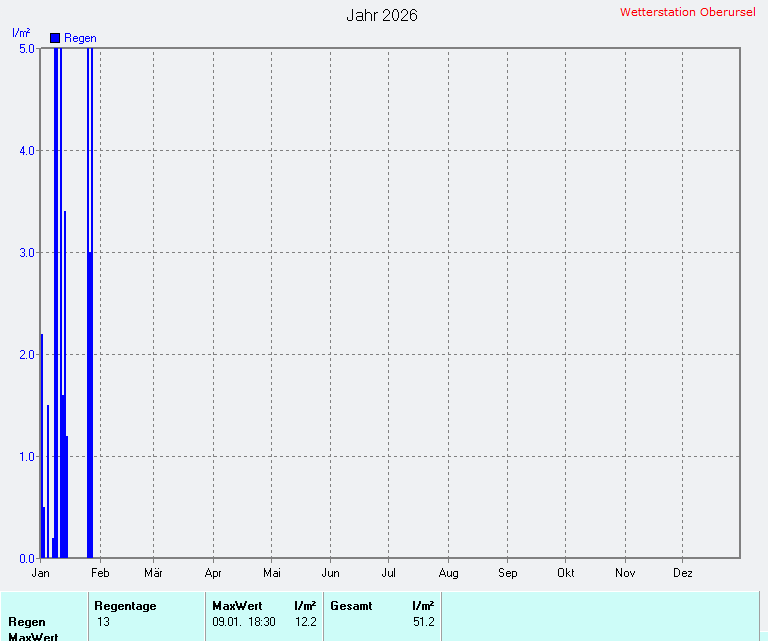The width and height of the screenshot is (768, 641).
Task: Click the Dez month axis label
Action: 683,573
